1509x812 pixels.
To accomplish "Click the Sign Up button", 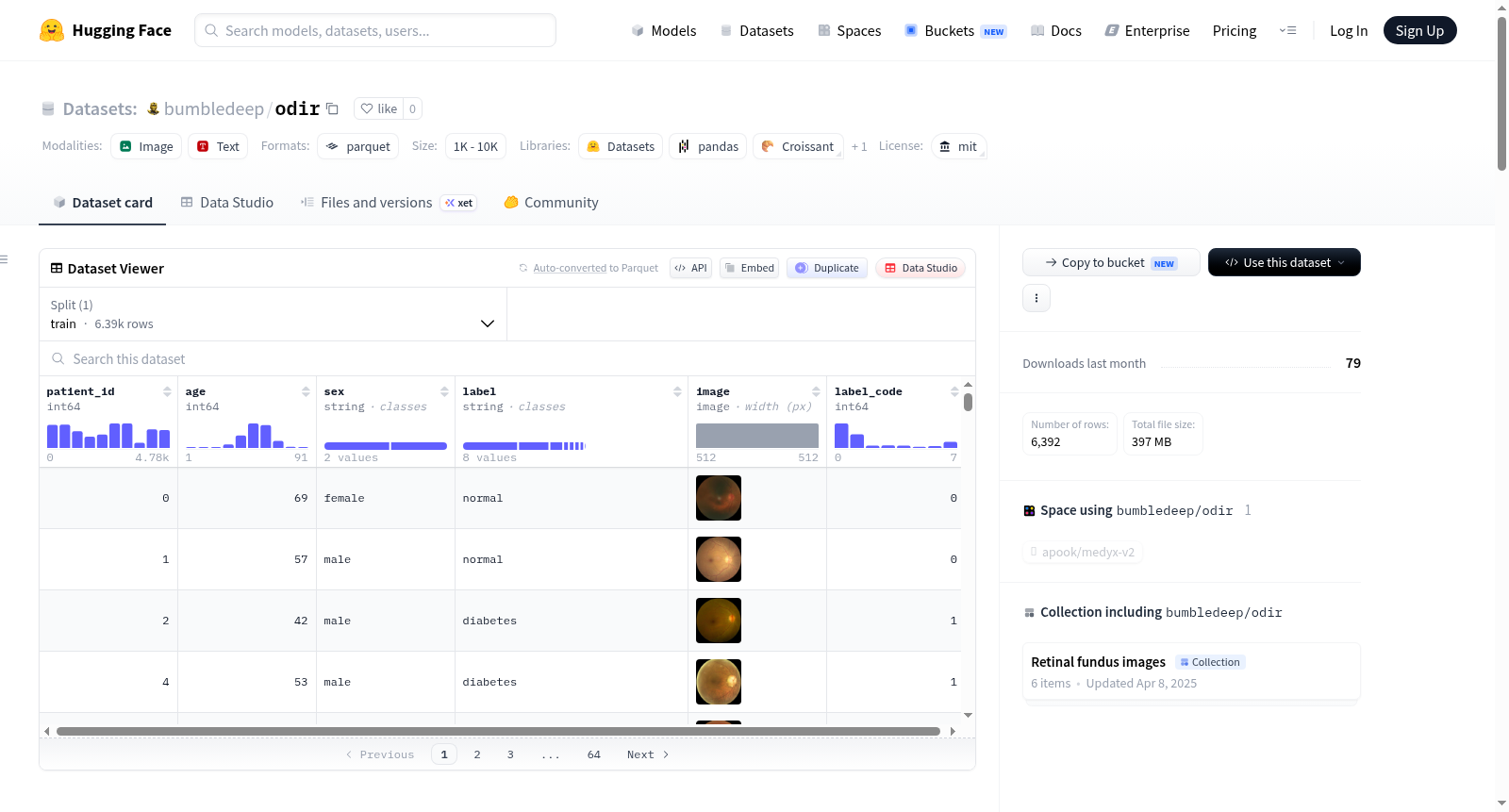I will coord(1419,30).
